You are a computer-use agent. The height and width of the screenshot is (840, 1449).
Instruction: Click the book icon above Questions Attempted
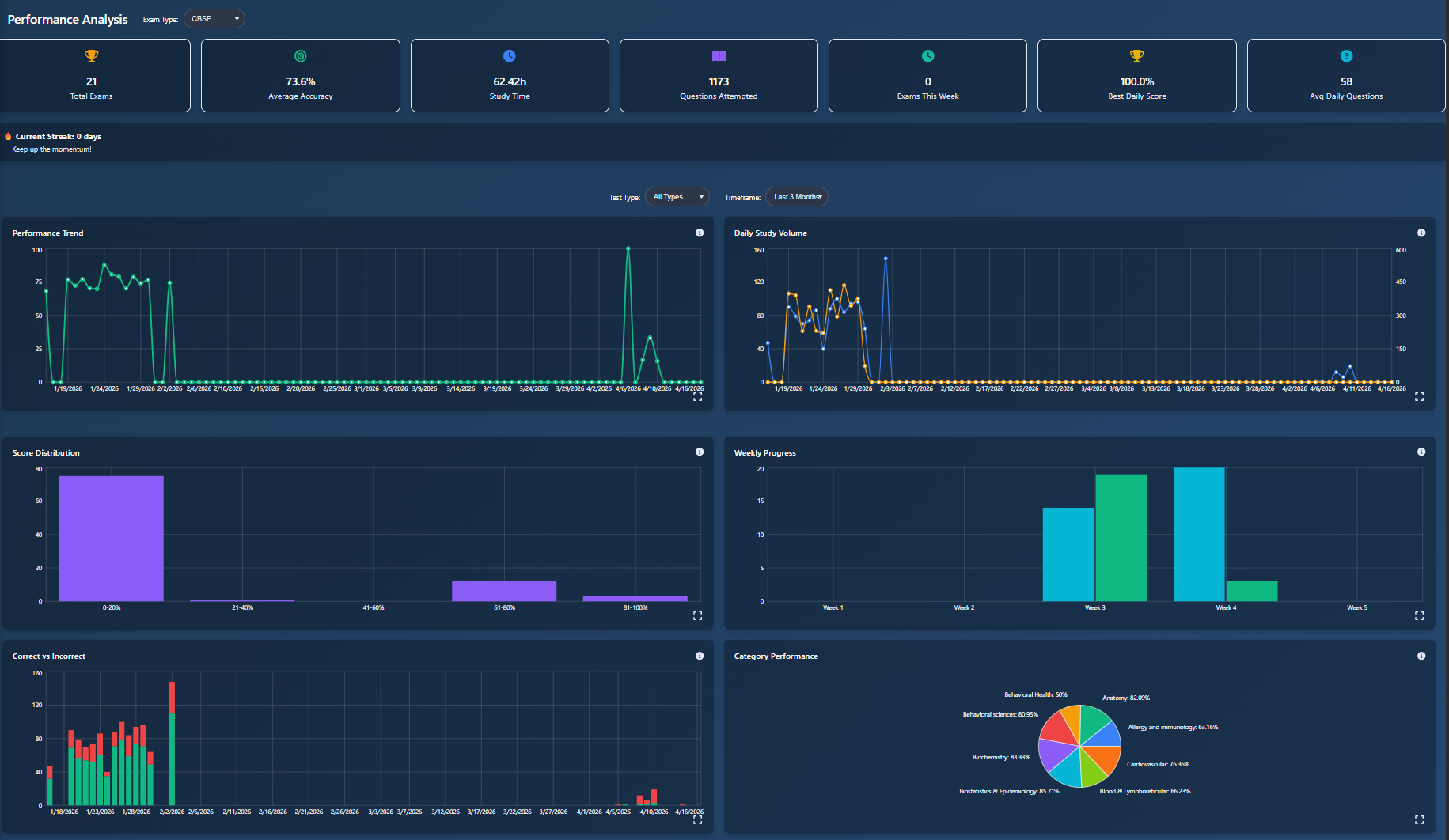718,55
